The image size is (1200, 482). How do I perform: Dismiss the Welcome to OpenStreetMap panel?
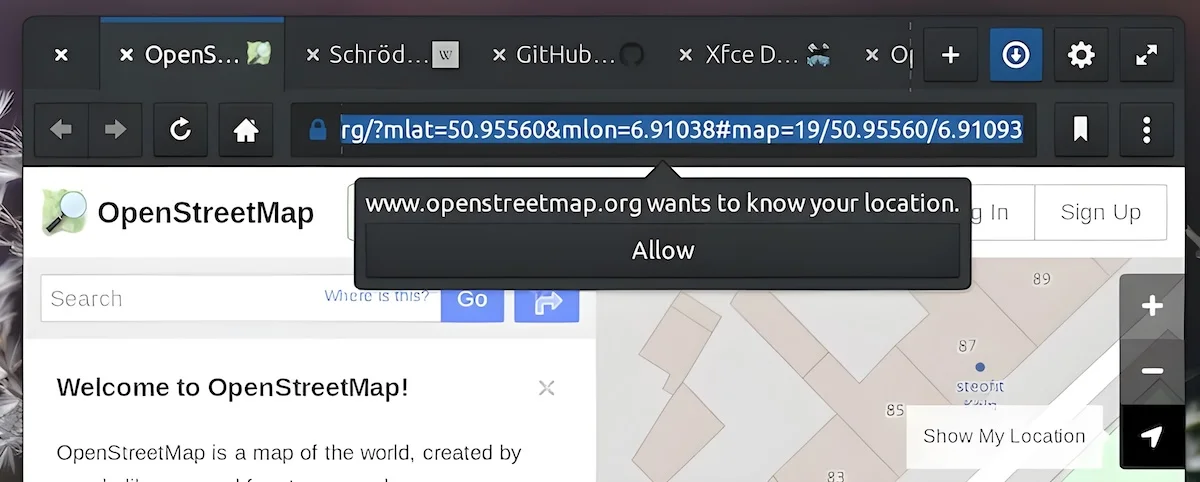coord(546,388)
